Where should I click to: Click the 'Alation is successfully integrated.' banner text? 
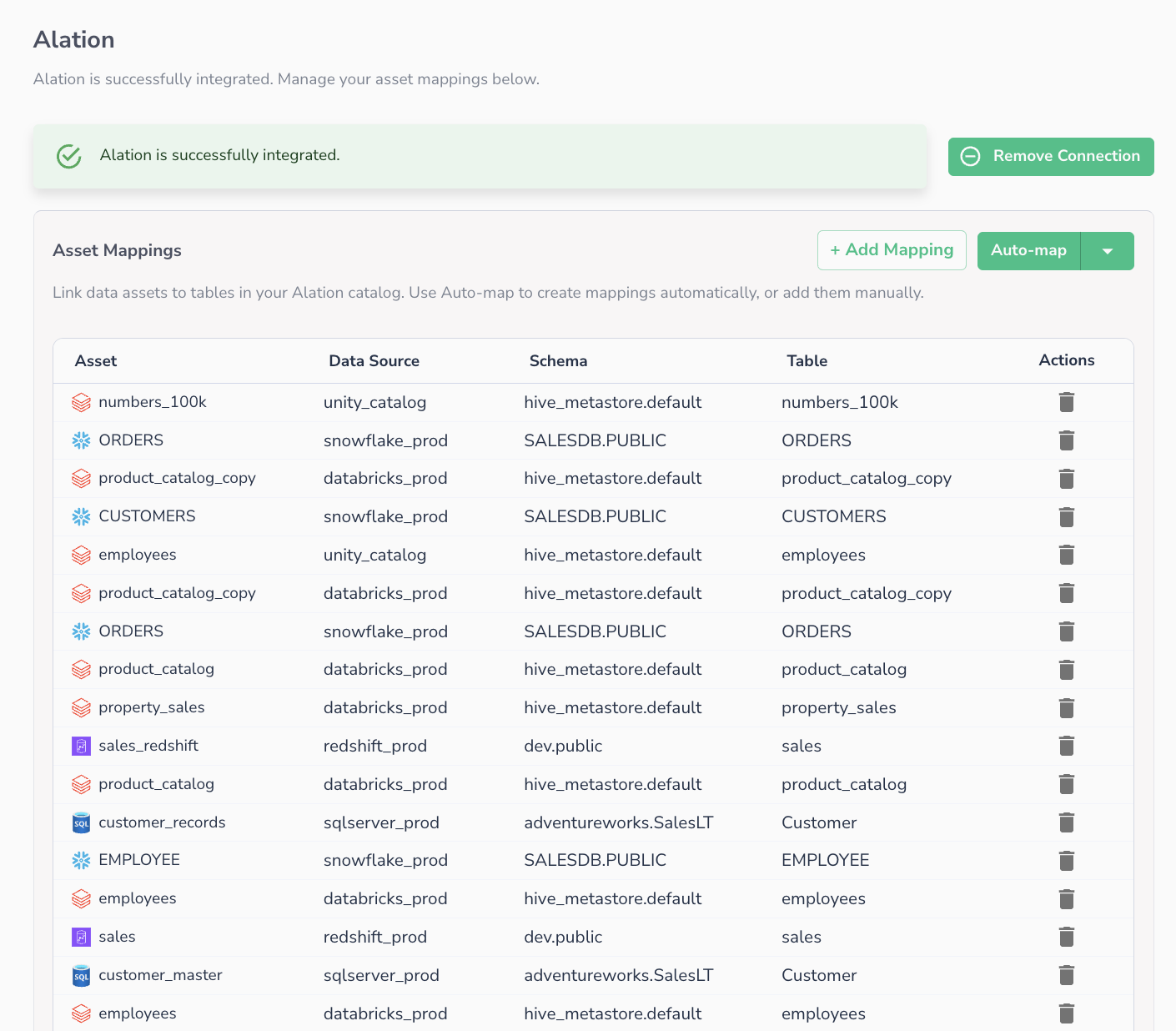[x=220, y=155]
